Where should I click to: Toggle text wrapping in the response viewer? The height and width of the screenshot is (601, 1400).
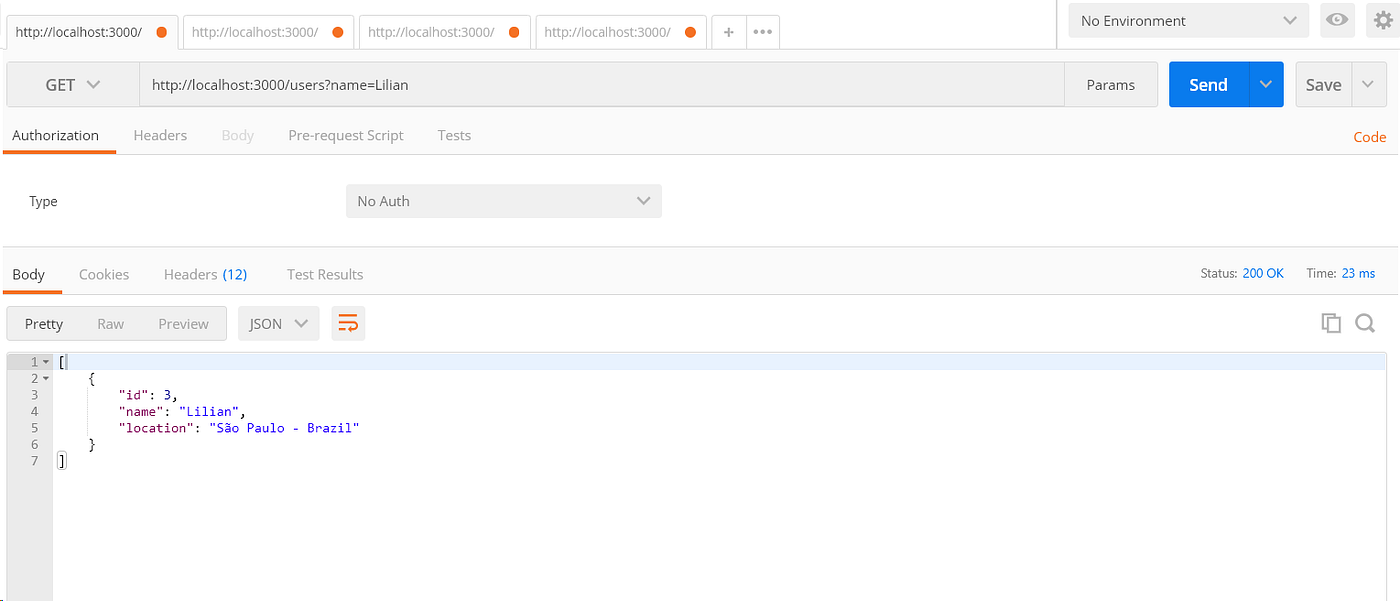pyautogui.click(x=348, y=323)
